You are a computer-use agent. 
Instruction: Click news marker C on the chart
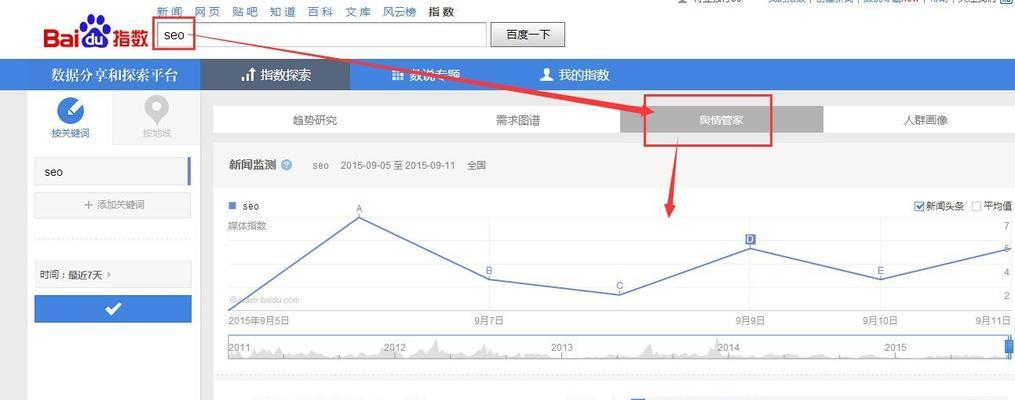coord(619,286)
